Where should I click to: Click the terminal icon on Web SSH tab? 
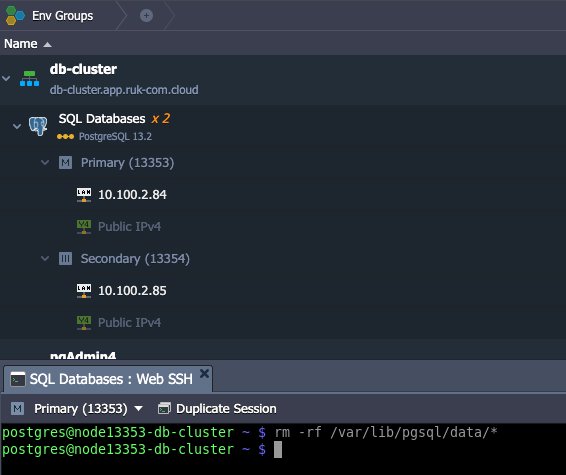tap(18, 379)
